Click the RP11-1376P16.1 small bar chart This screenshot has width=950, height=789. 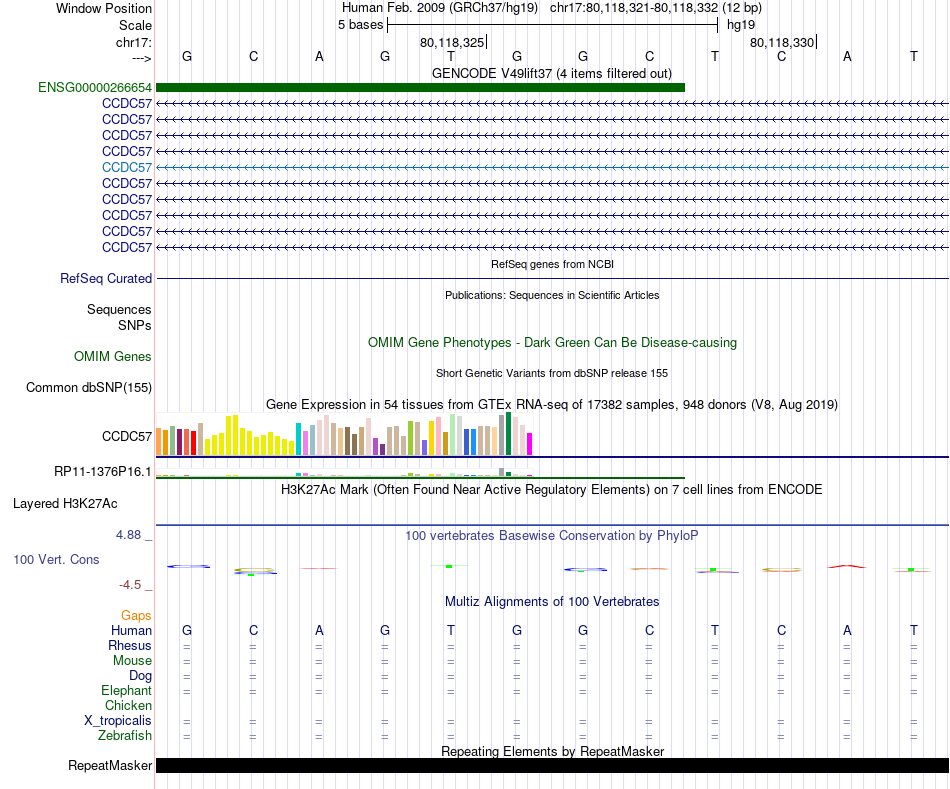[x=344, y=473]
